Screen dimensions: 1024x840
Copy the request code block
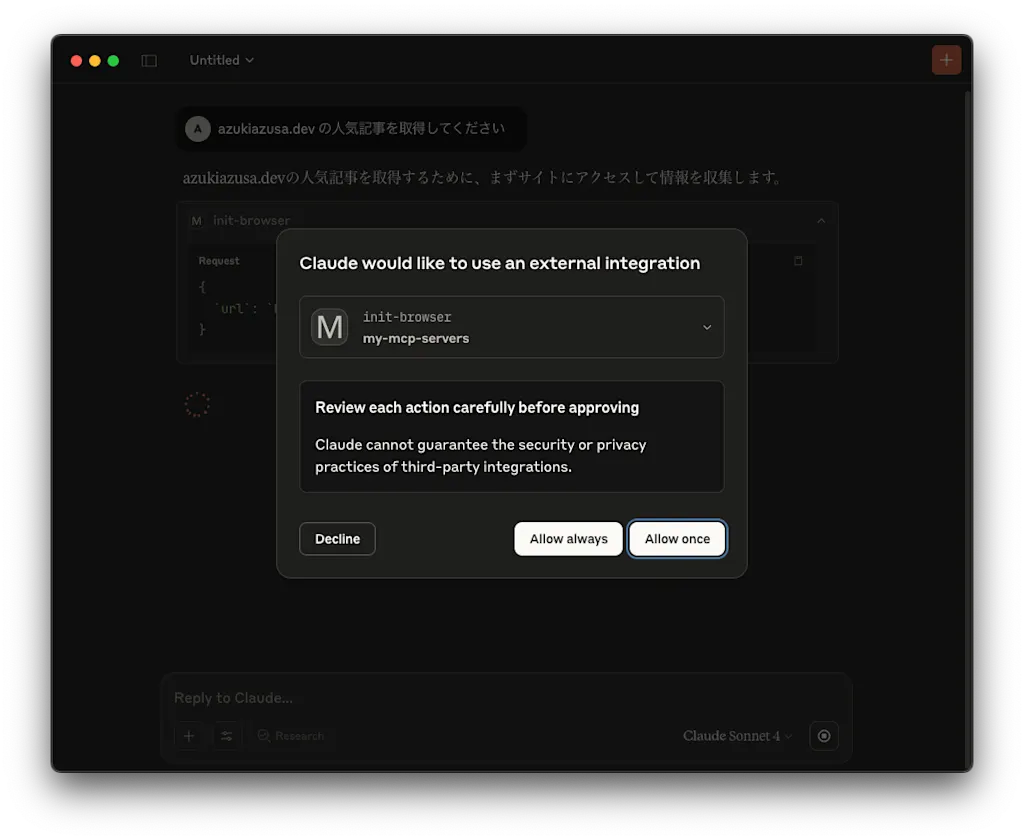tap(798, 261)
